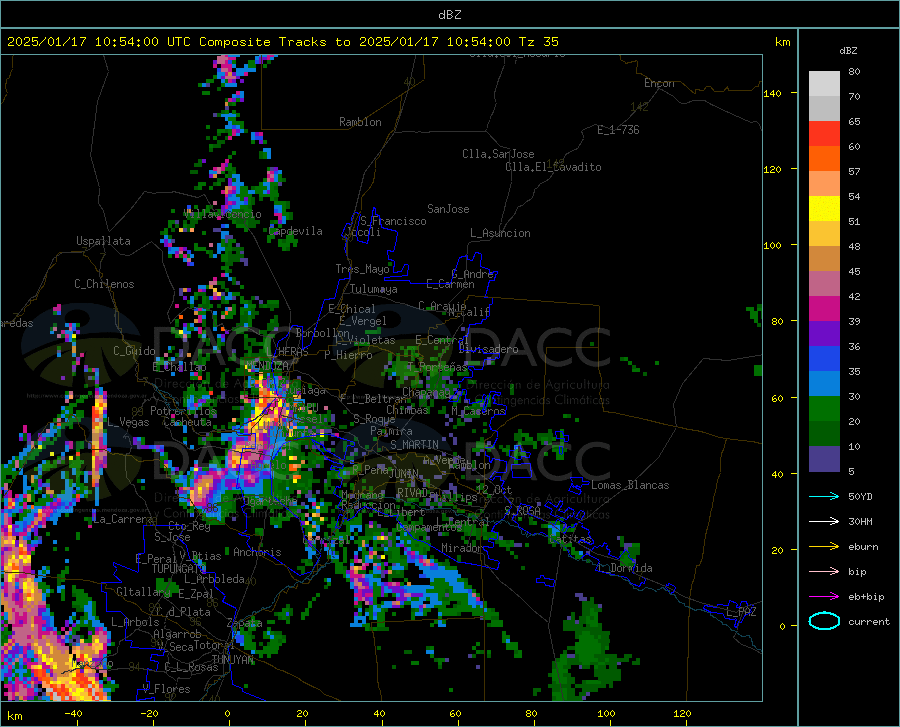Click the E_1-736 map label
Viewport: 900px width, 727px height.
click(618, 130)
